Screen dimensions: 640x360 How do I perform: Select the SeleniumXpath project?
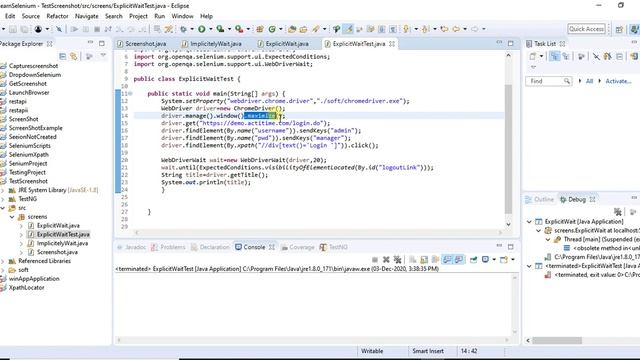(x=29, y=155)
